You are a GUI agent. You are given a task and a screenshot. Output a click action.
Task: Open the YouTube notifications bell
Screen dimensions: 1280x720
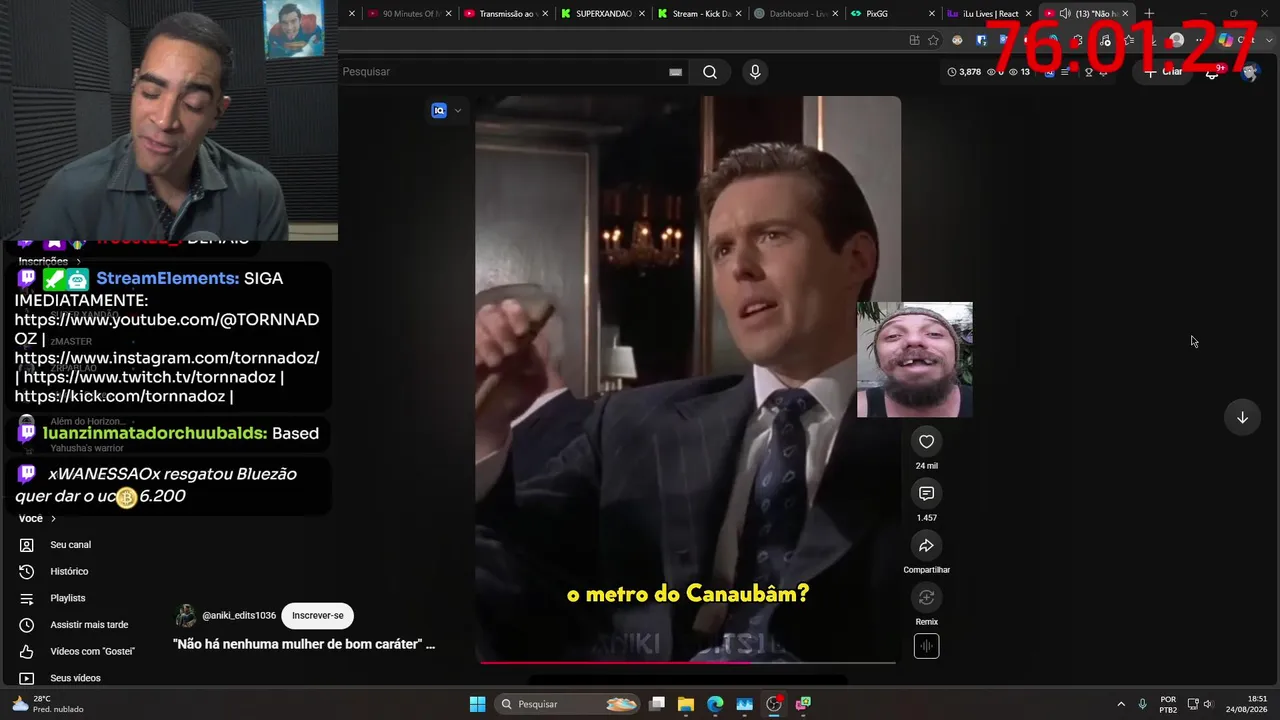(1212, 72)
